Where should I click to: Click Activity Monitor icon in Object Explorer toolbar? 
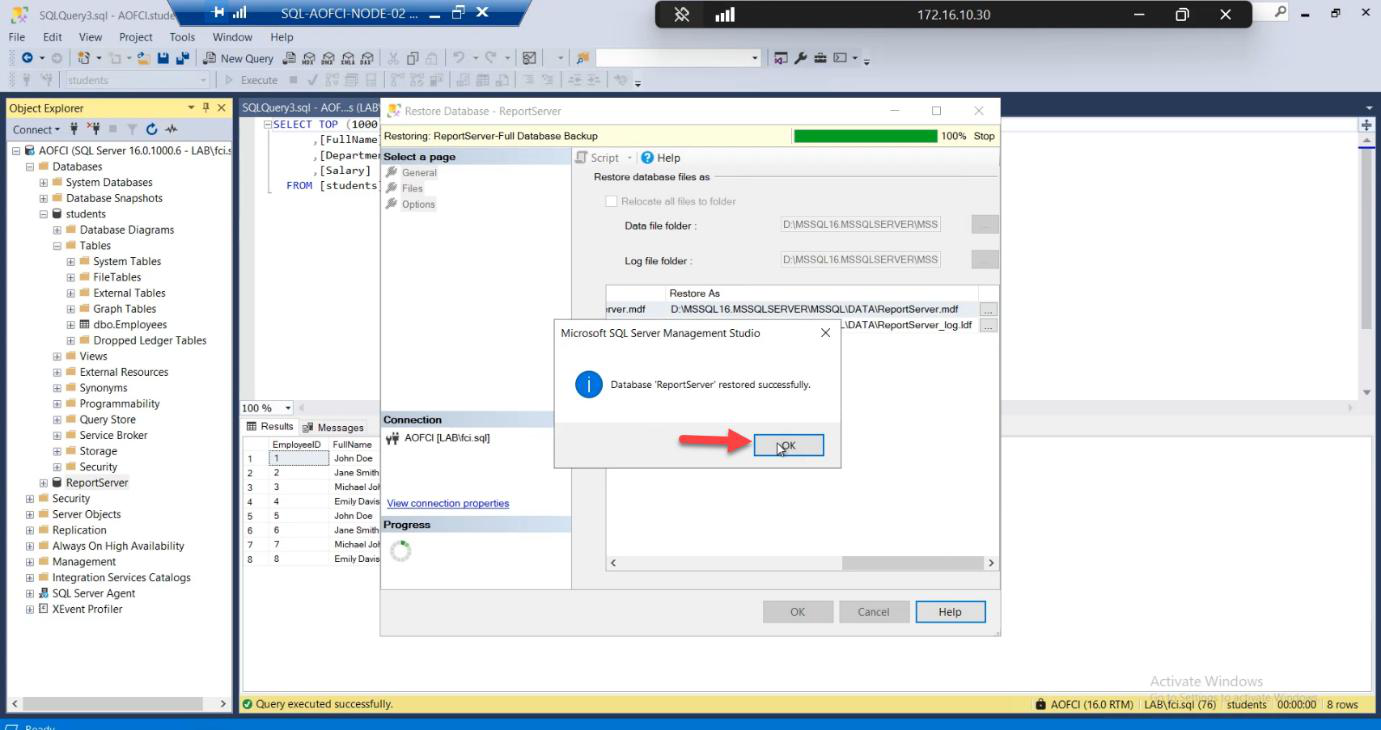coord(171,129)
